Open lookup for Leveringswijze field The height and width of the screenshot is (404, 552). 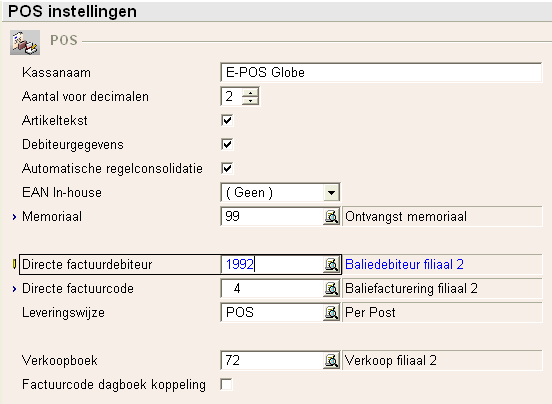pos(331,313)
